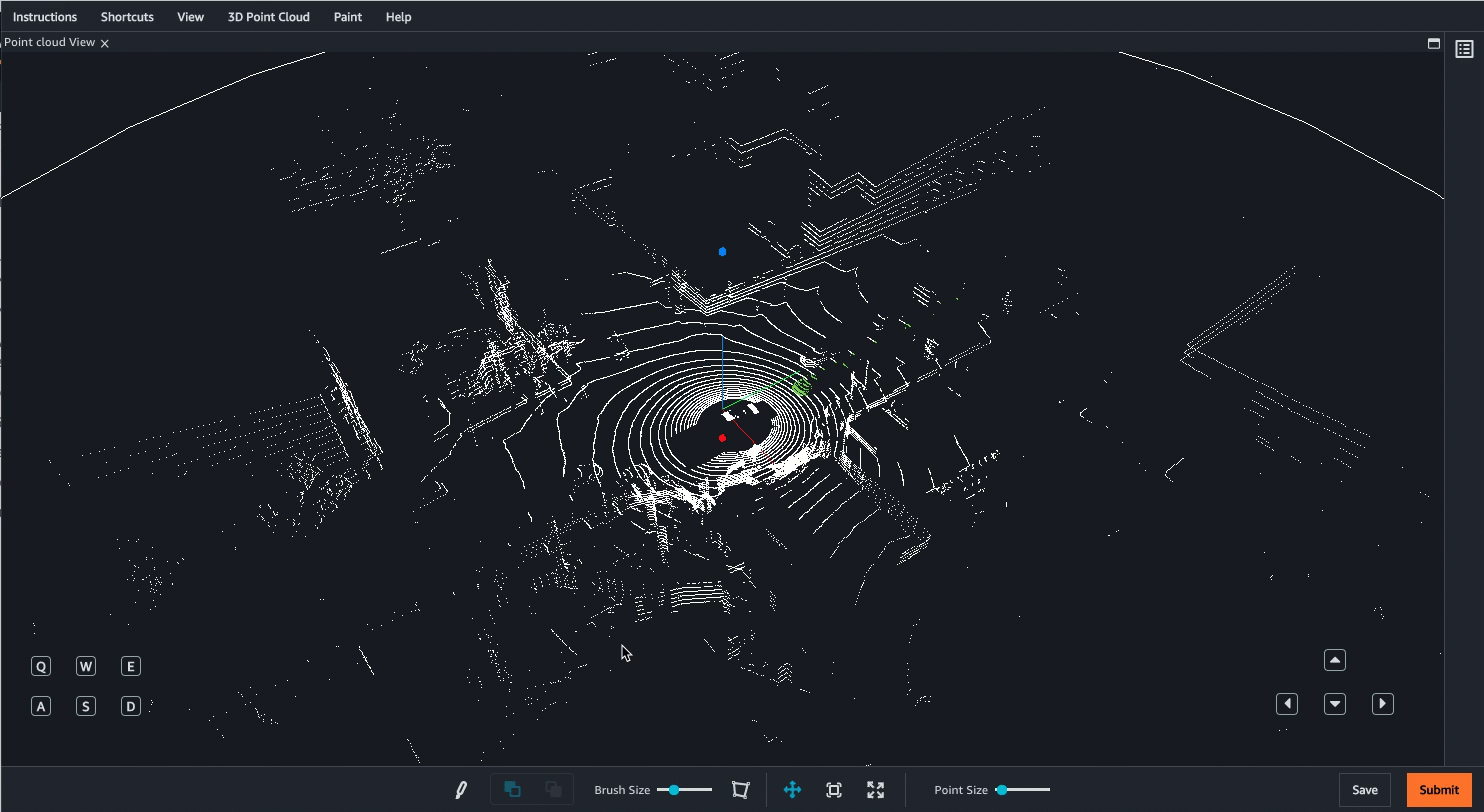This screenshot has height=812, width=1484.
Task: Close the Point cloud View tab
Action: [104, 43]
